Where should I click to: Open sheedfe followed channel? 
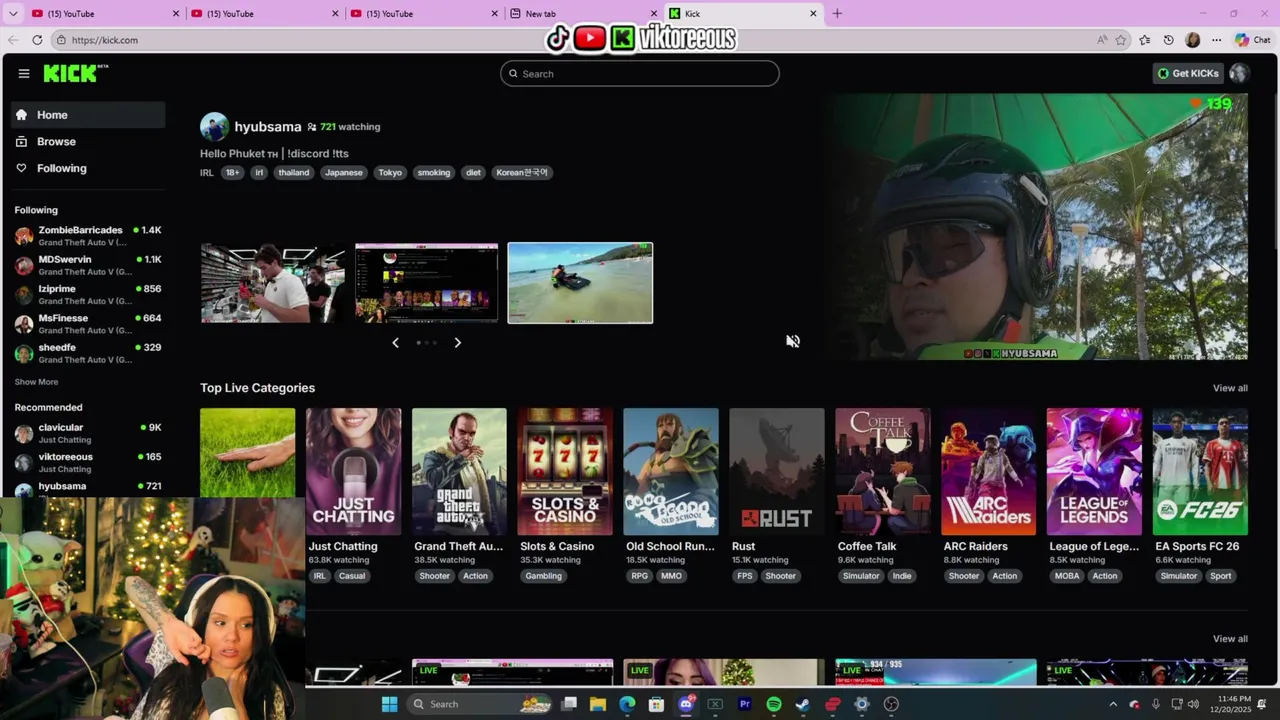pos(88,352)
